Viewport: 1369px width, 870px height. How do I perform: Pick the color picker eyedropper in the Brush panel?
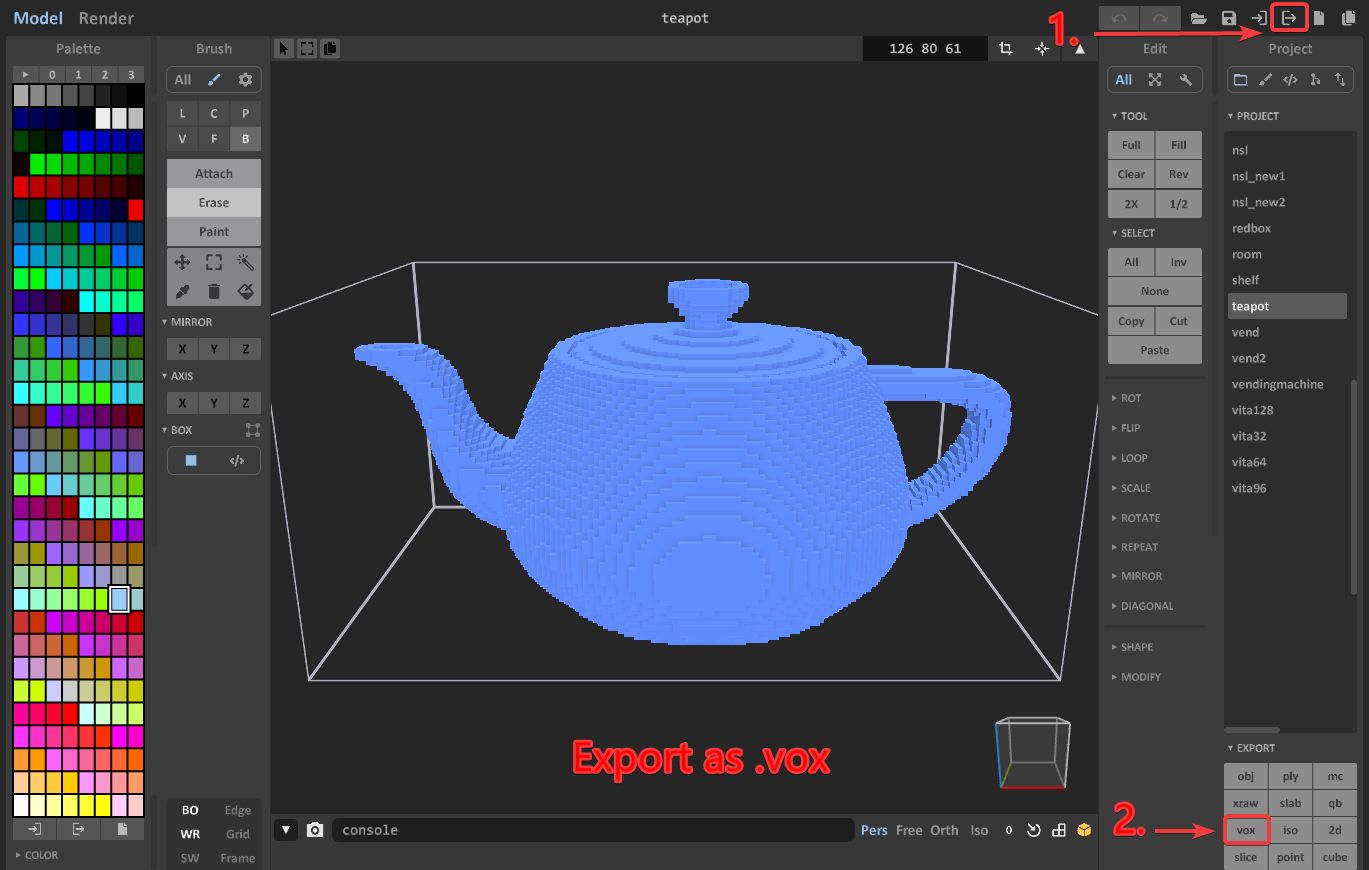pos(181,291)
